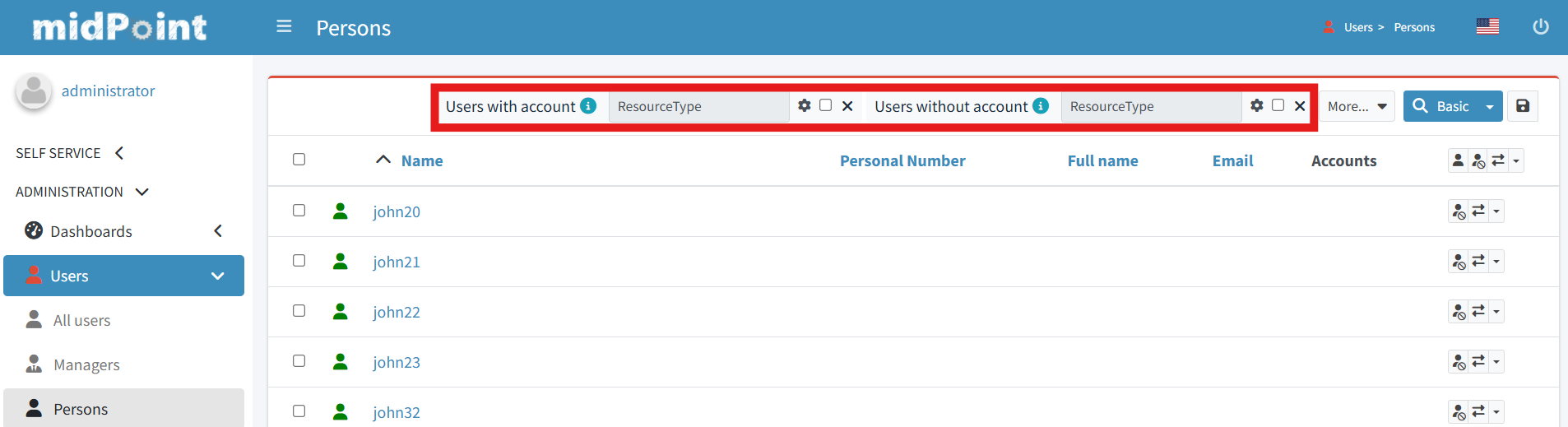Open the US flag language selector
This screenshot has height=427, width=1568.
[1487, 27]
